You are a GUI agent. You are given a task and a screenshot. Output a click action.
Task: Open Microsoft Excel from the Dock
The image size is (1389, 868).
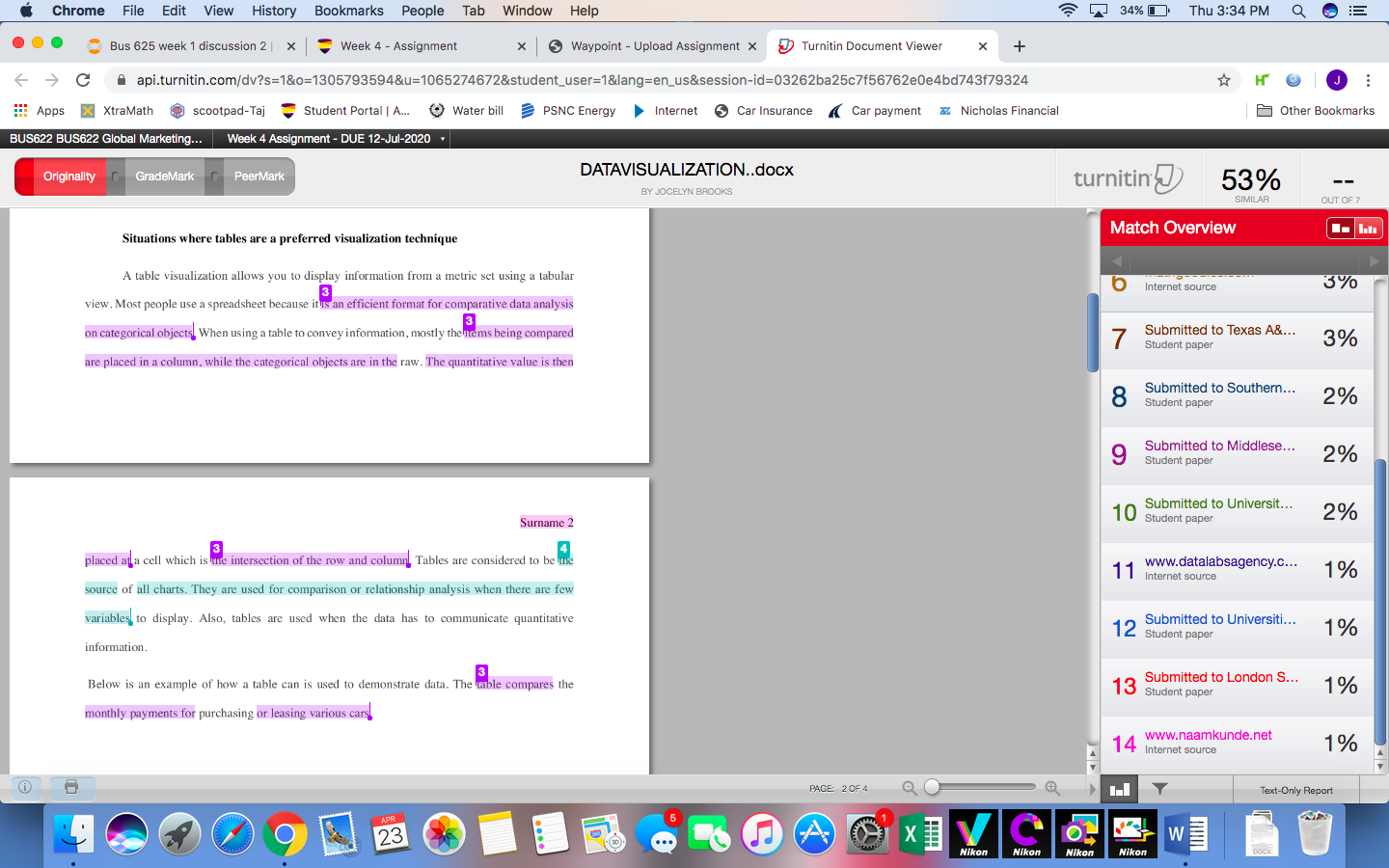[x=920, y=834]
